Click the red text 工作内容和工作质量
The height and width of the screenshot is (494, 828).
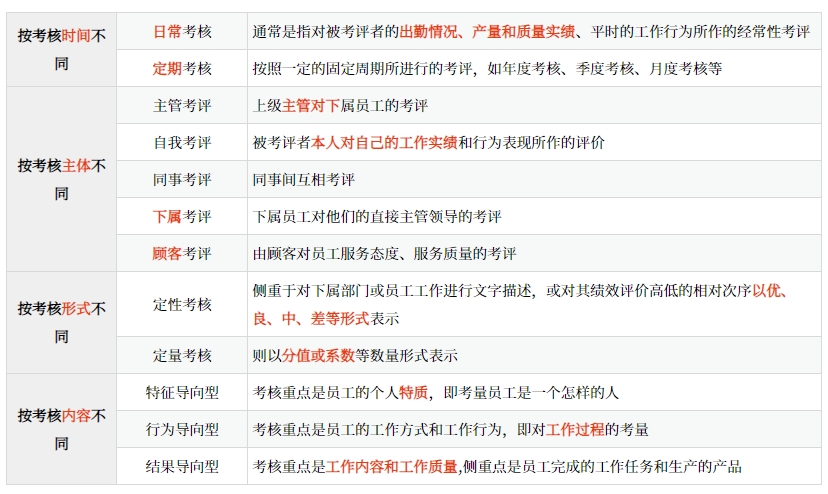[392, 466]
